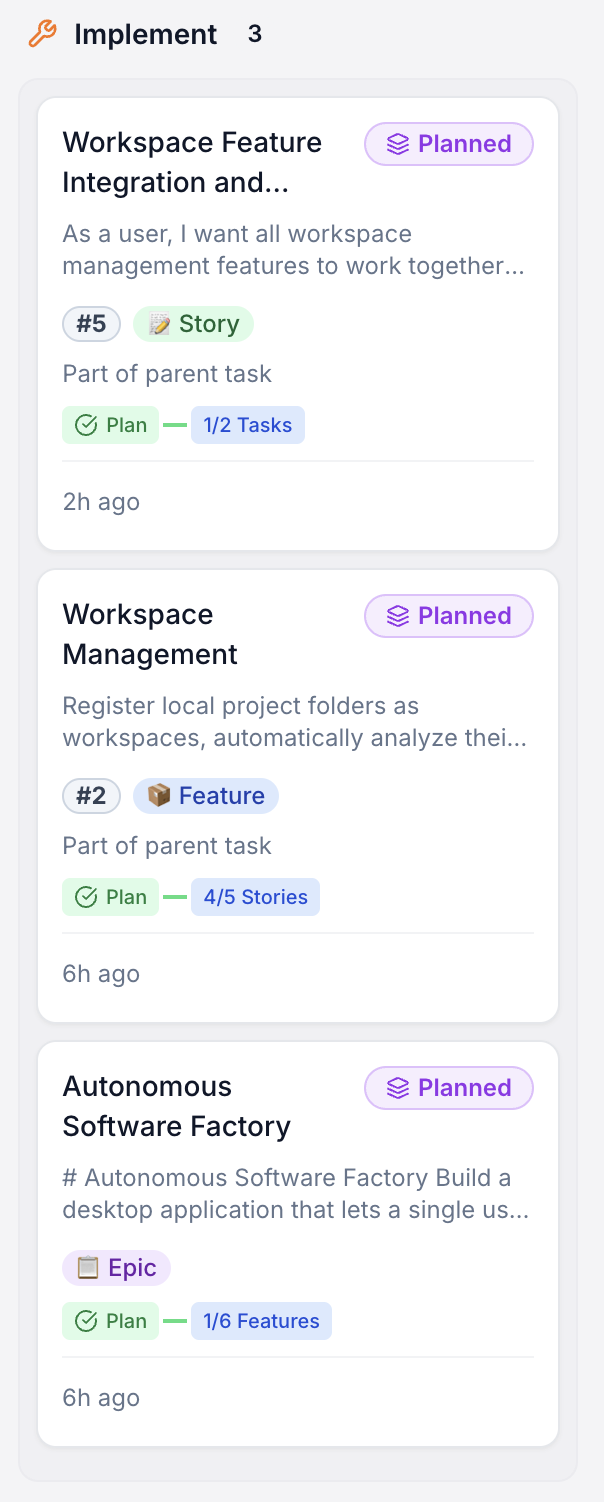Click the Plan checkmark icon on top card
This screenshot has width=604, height=1502.
tap(84, 424)
